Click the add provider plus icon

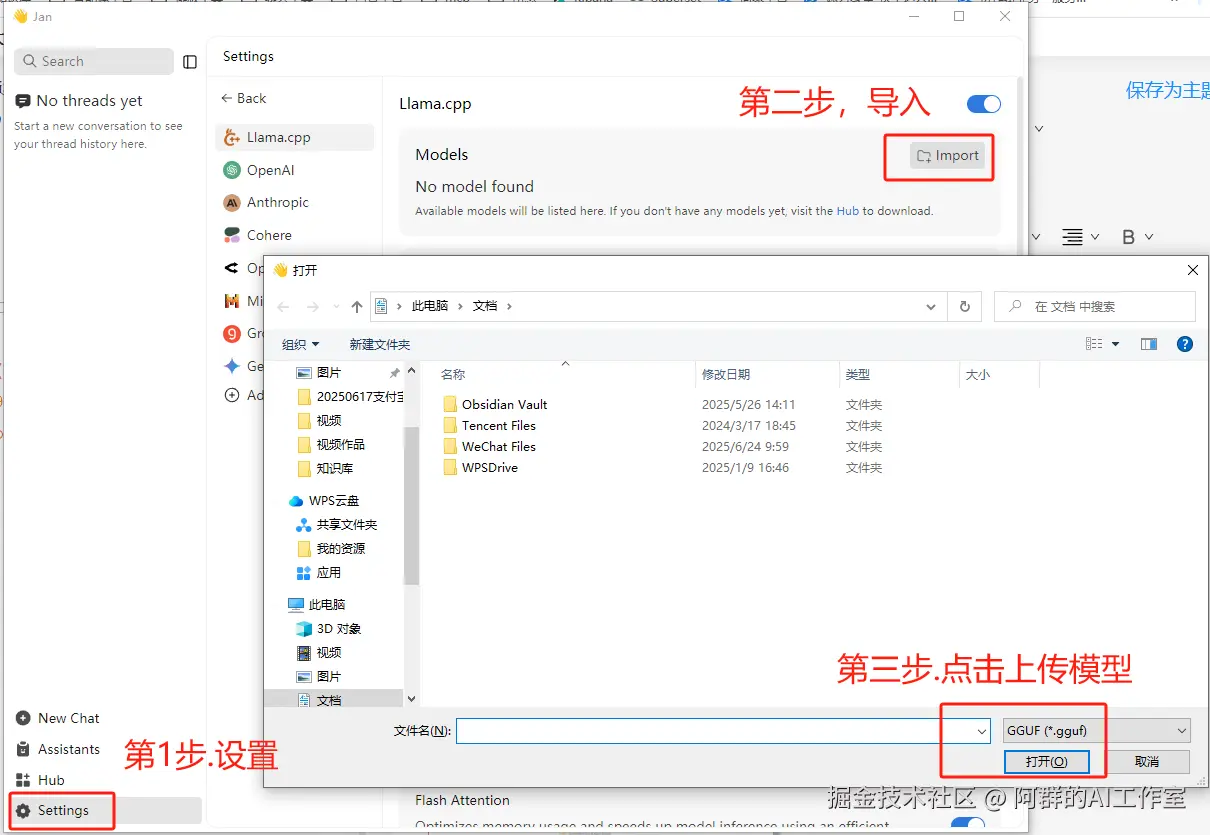click(x=232, y=395)
